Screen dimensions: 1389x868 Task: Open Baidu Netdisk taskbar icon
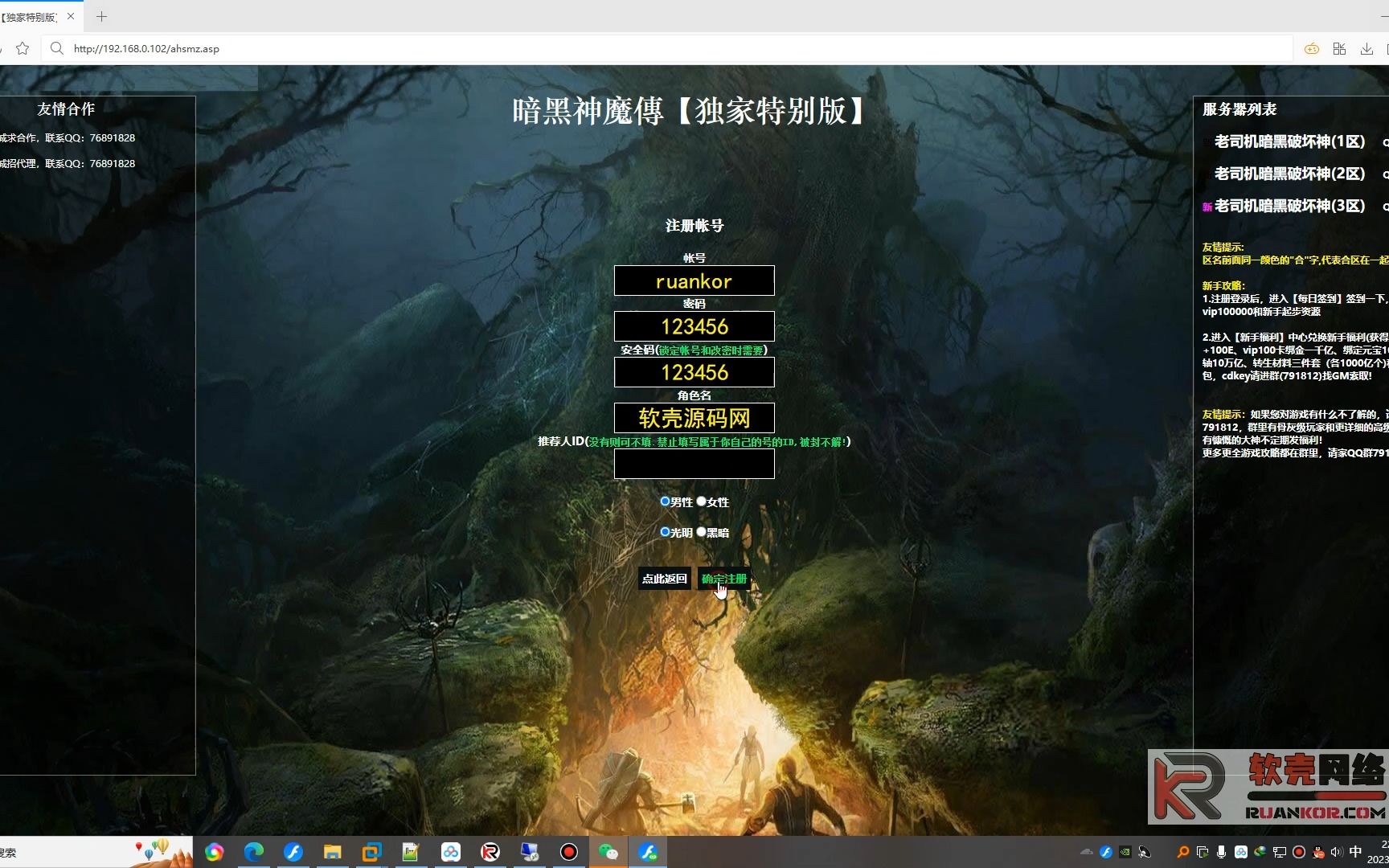[451, 852]
